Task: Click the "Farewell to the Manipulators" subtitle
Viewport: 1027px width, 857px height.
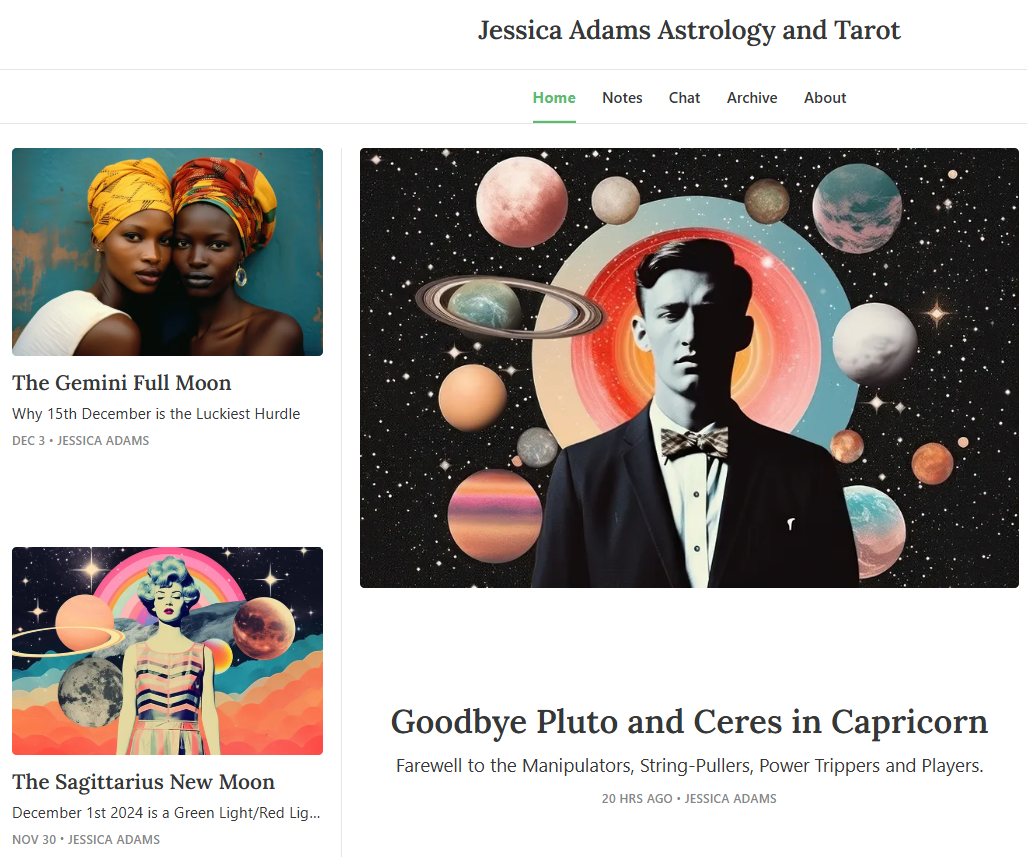Action: click(x=689, y=765)
